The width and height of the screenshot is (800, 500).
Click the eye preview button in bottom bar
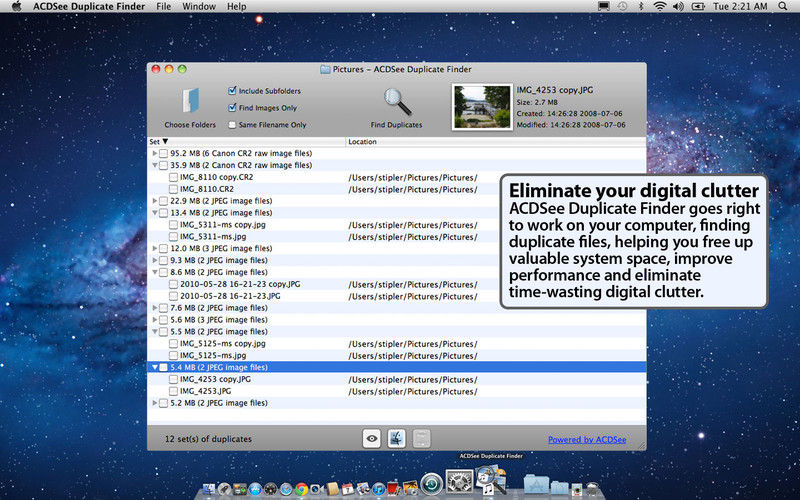pos(371,438)
